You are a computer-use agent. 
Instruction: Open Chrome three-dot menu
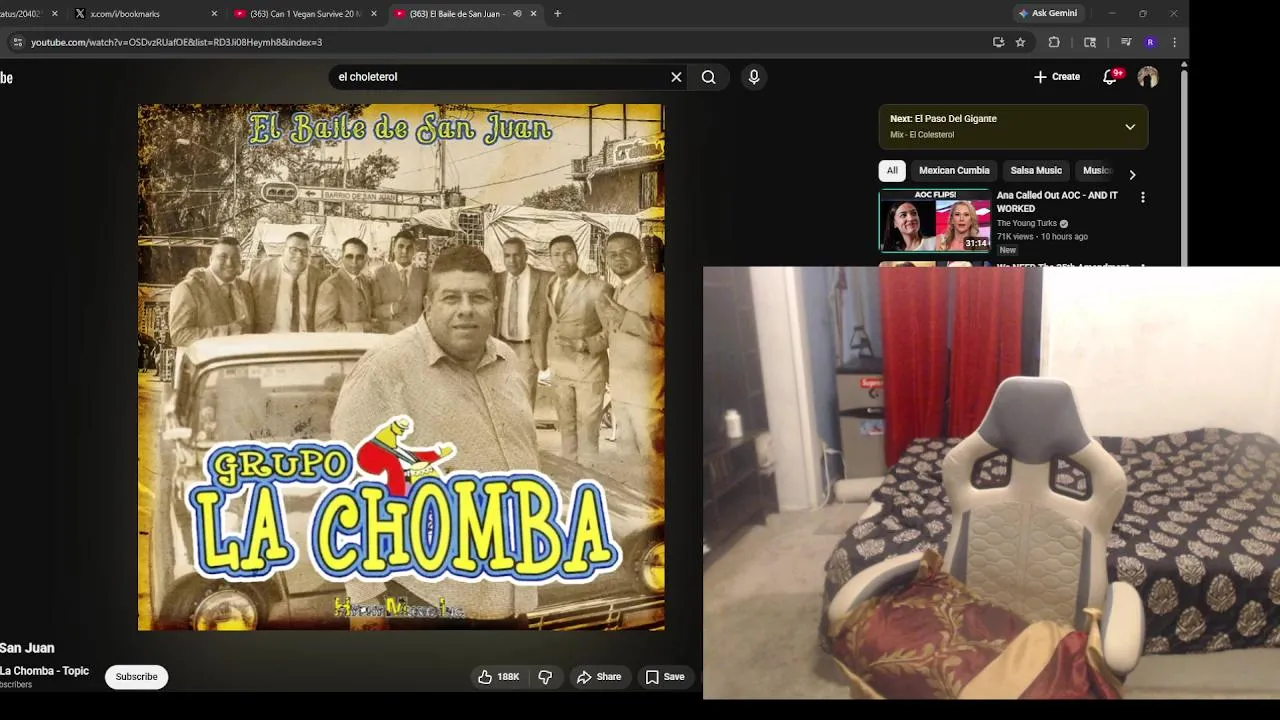1174,42
